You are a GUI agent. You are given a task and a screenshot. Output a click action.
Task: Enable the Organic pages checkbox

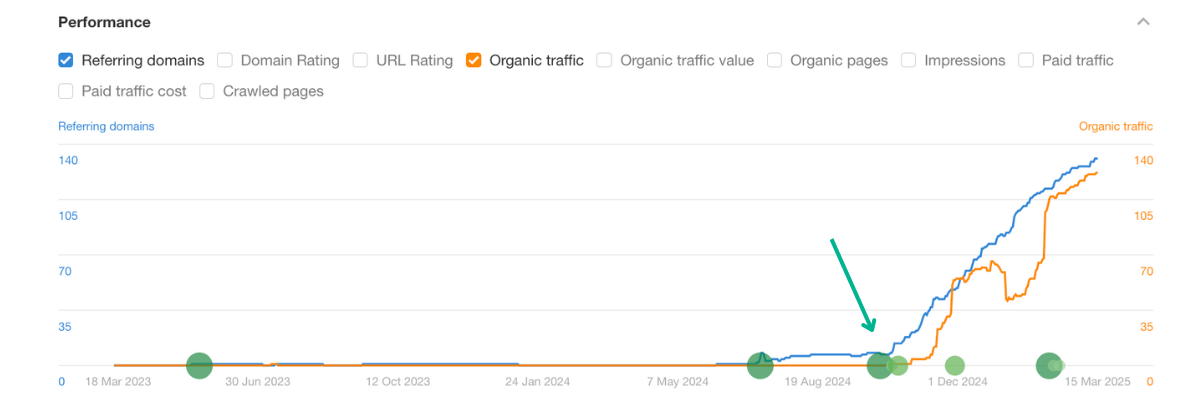(x=775, y=60)
